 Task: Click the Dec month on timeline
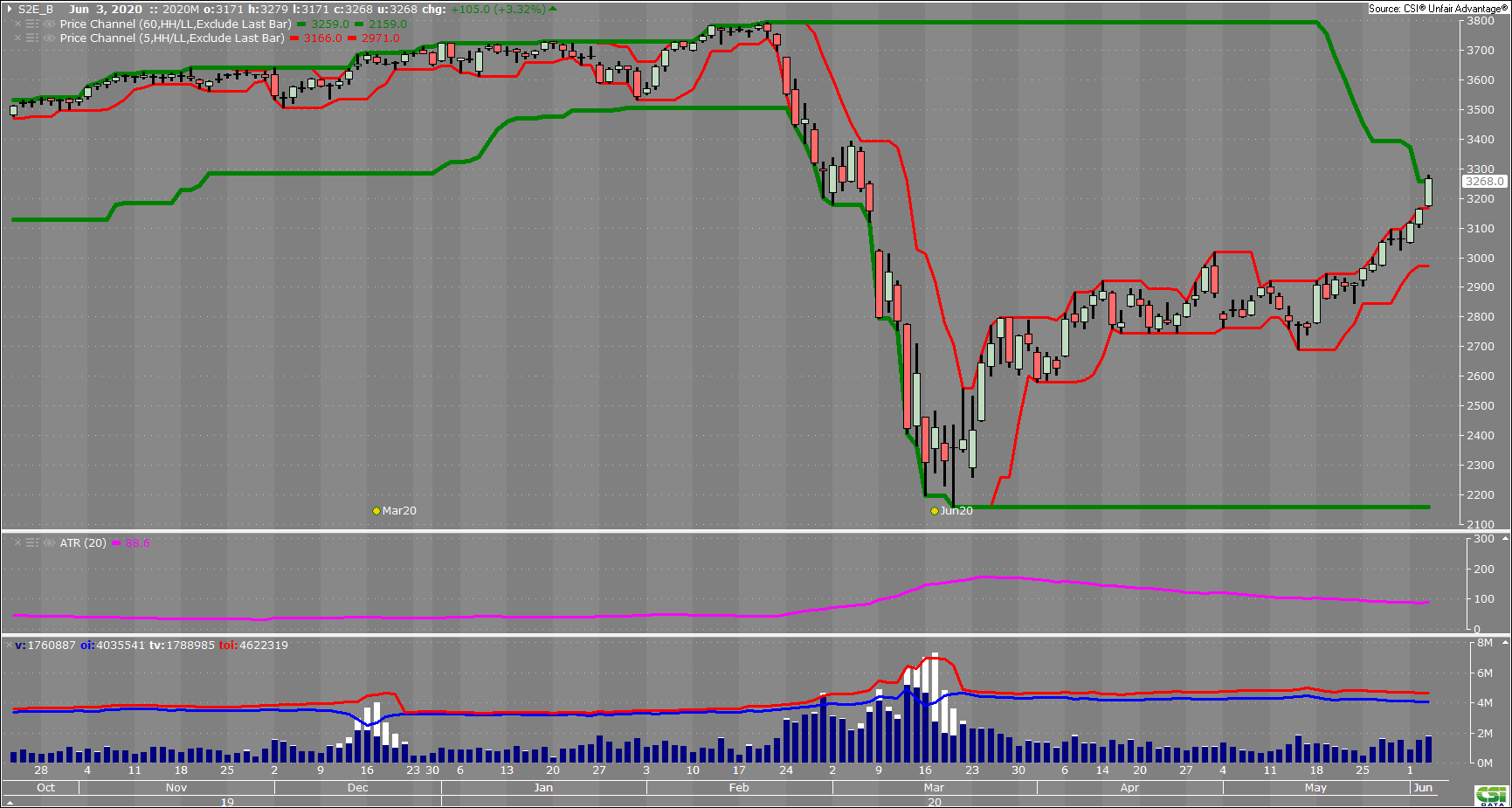(358, 787)
